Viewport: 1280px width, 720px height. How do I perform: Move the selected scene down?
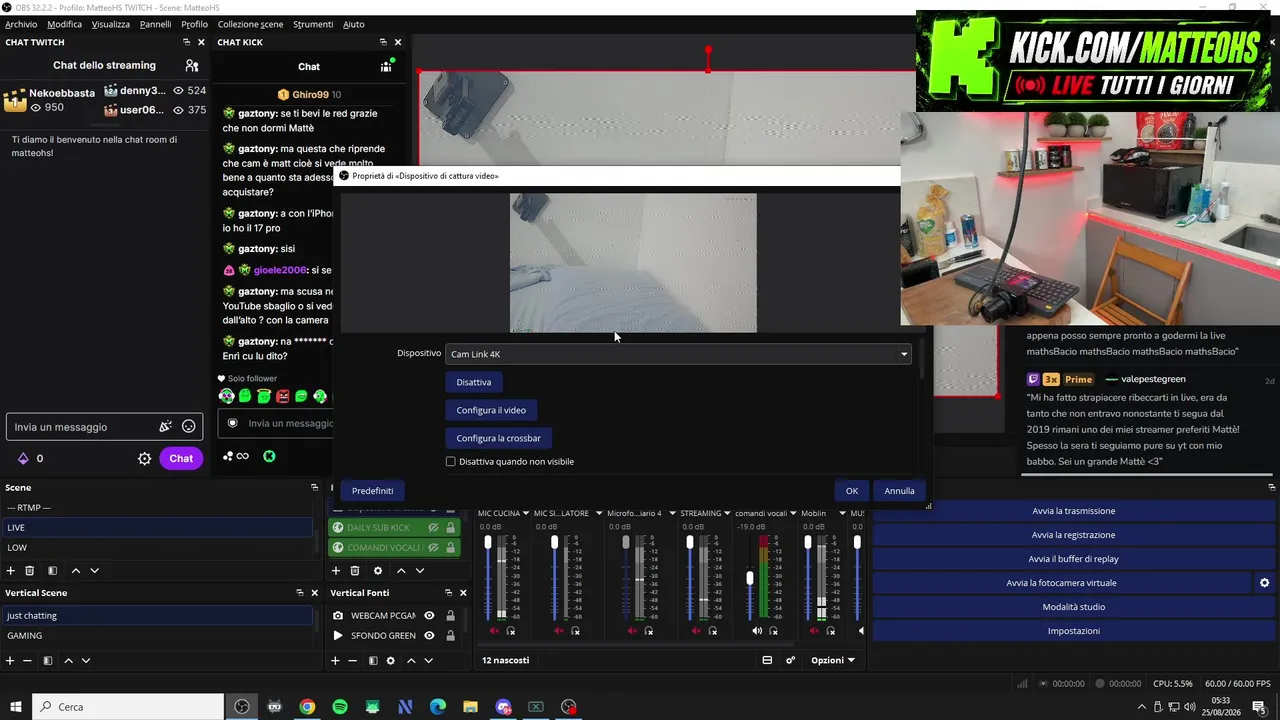(x=95, y=571)
